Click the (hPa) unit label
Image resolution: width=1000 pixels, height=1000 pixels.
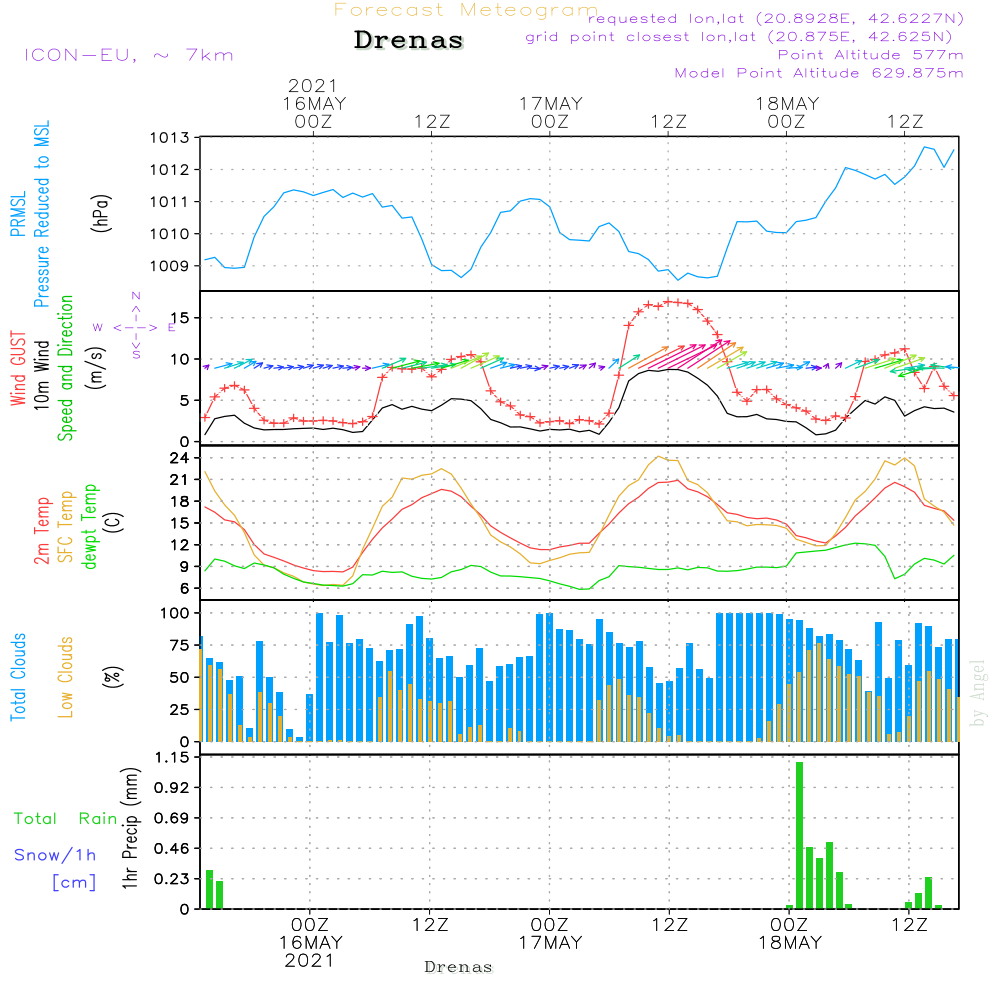coord(100,213)
